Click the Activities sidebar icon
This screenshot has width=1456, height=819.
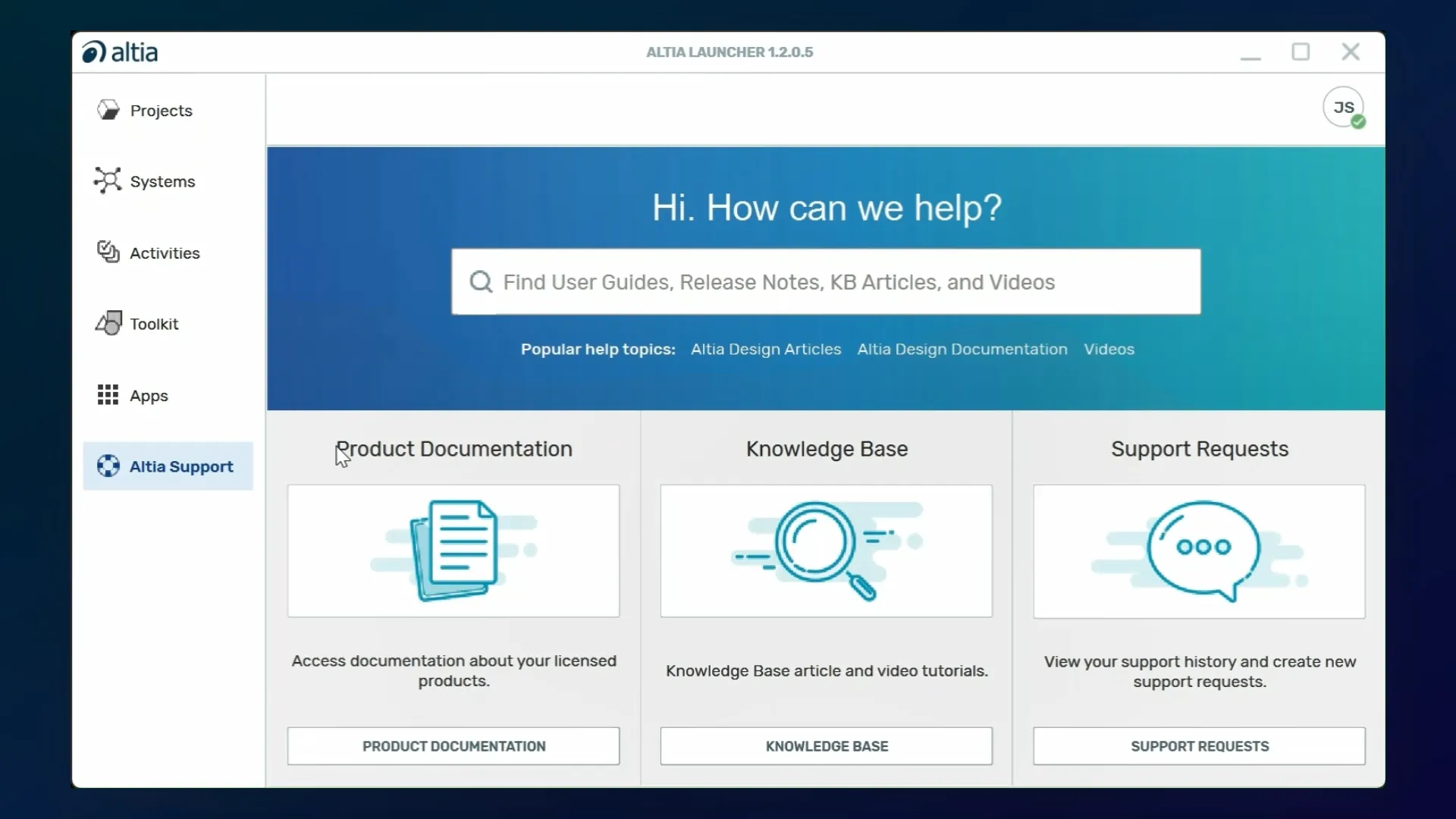pyautogui.click(x=108, y=252)
